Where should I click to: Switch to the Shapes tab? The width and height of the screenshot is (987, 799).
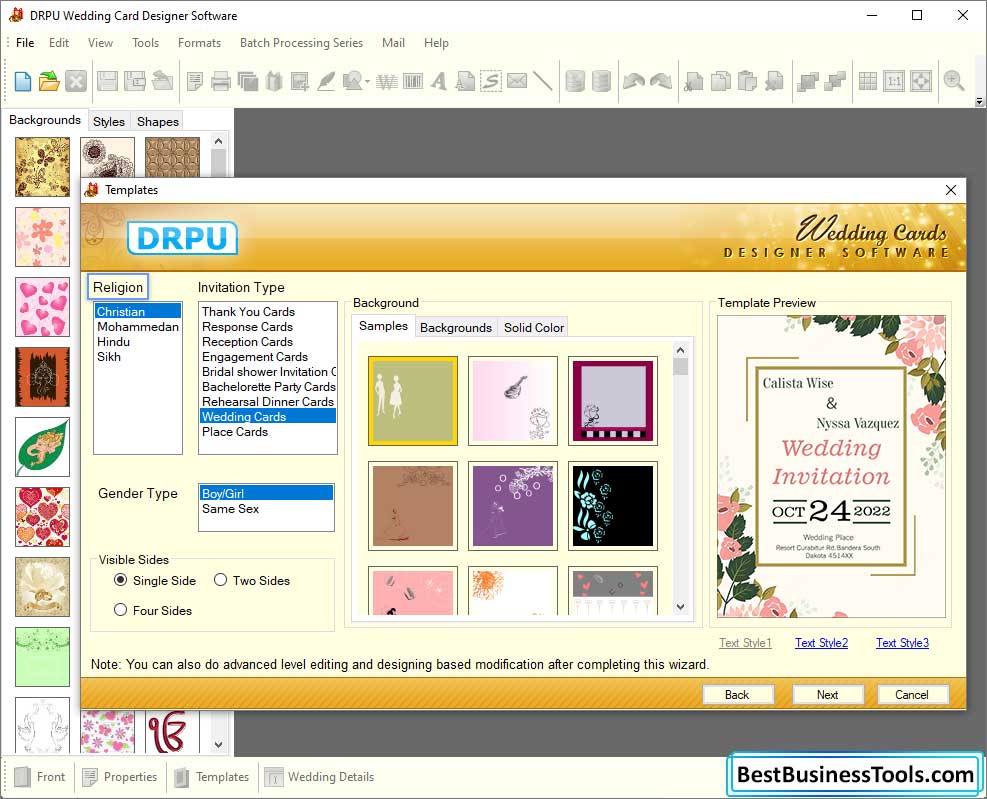click(158, 122)
